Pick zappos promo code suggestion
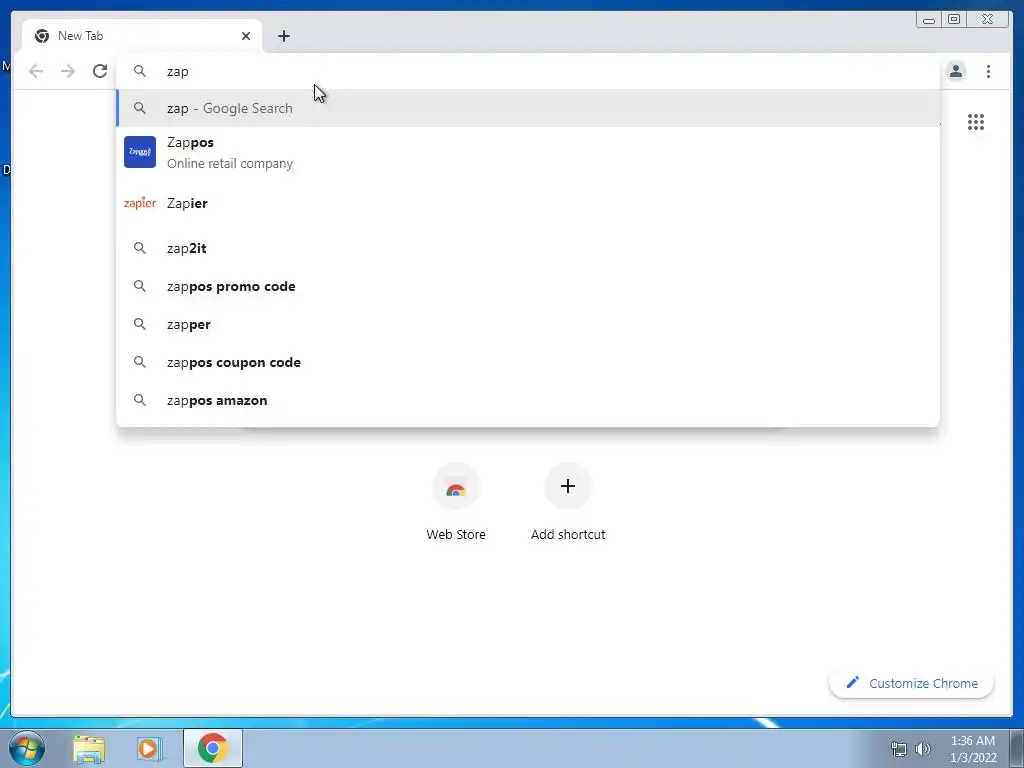1024x768 pixels. pos(528,286)
